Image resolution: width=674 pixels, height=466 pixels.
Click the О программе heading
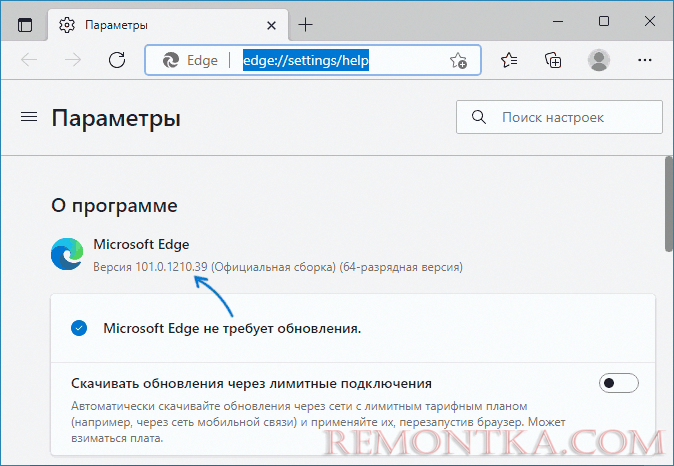coord(114,205)
